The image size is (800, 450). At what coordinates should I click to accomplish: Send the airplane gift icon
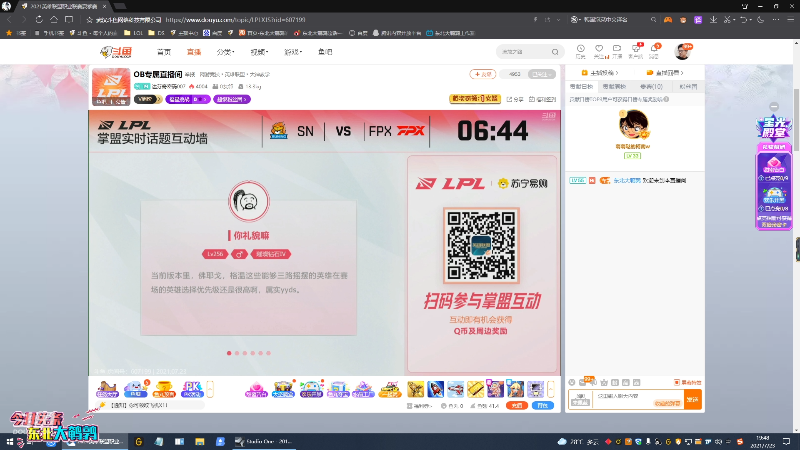[455, 389]
